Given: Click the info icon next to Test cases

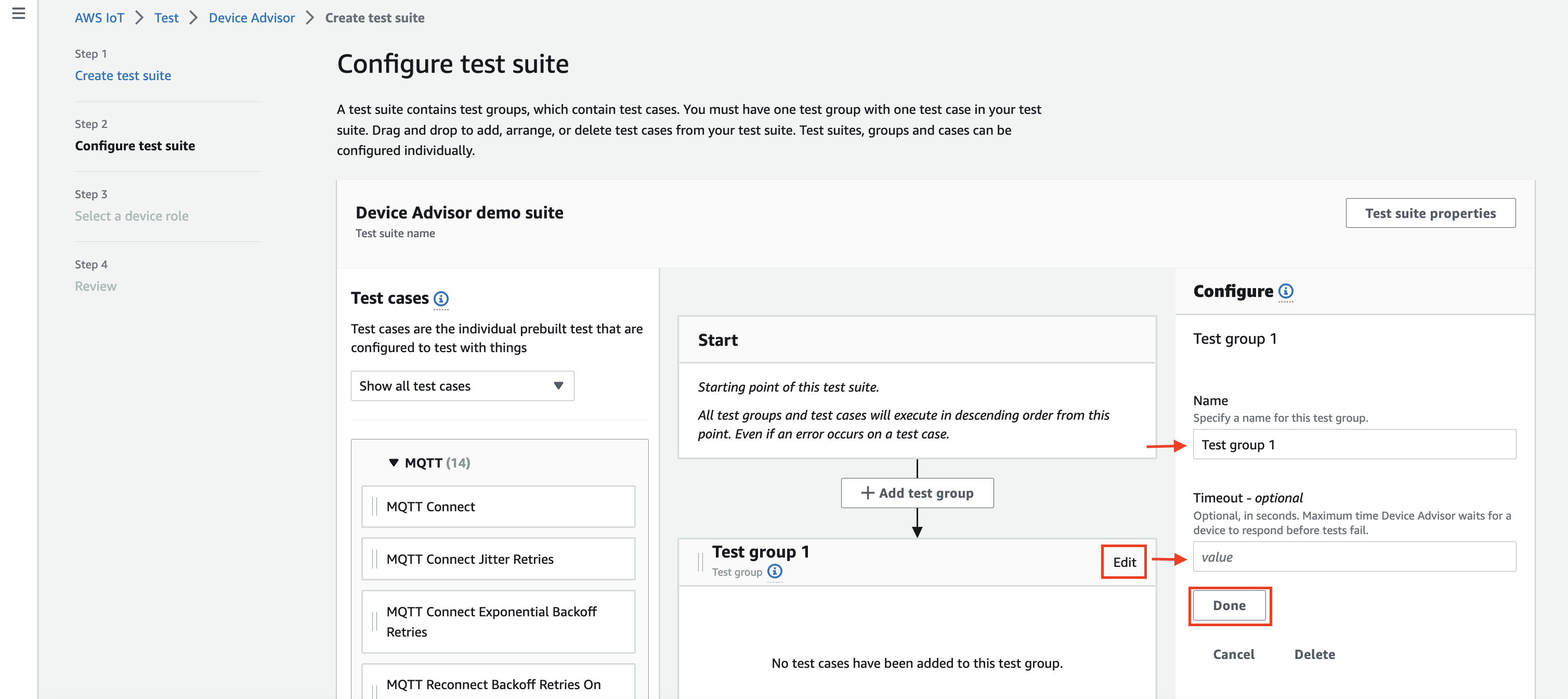Looking at the screenshot, I should (442, 298).
